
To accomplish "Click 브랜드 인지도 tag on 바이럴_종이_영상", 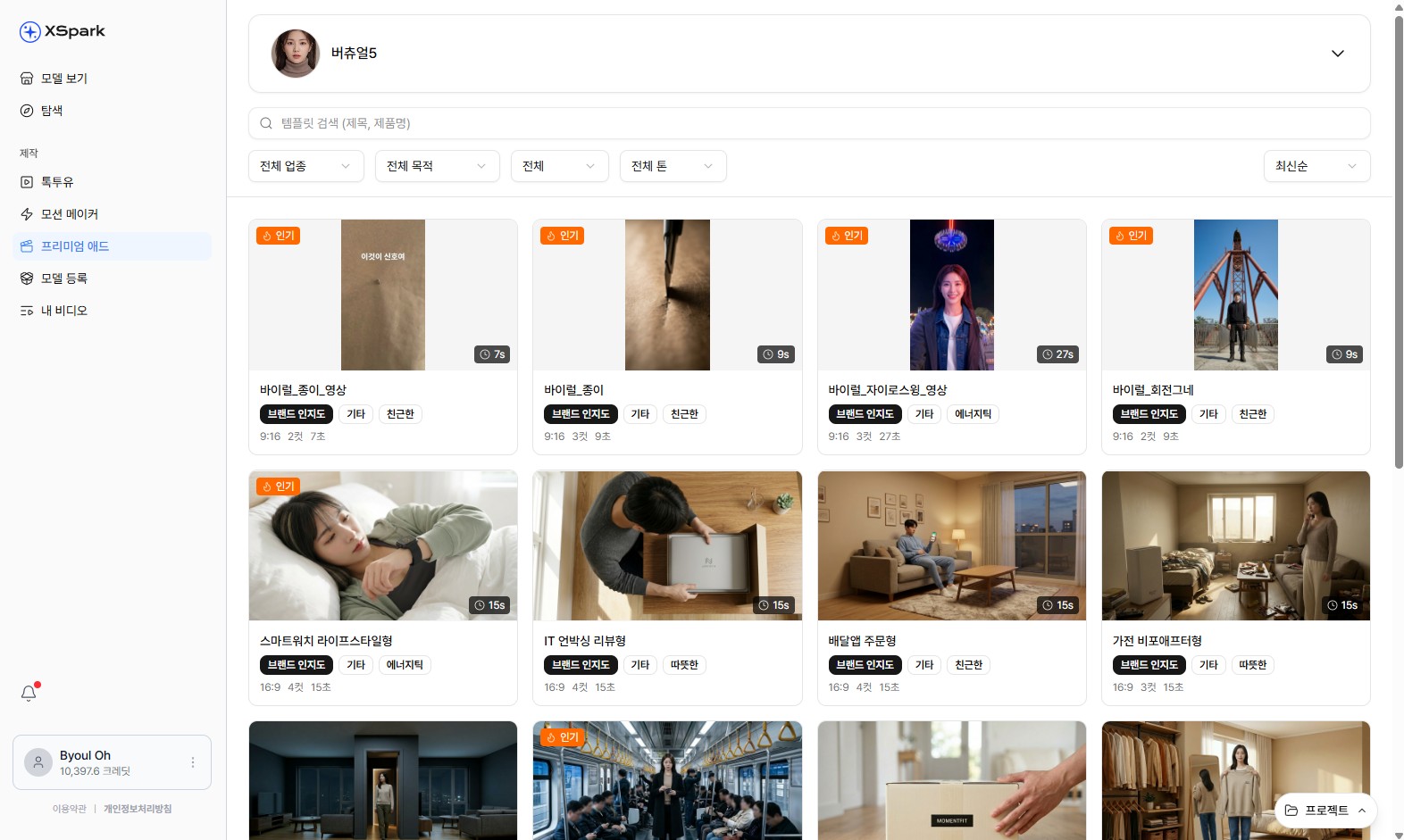I will click(297, 414).
